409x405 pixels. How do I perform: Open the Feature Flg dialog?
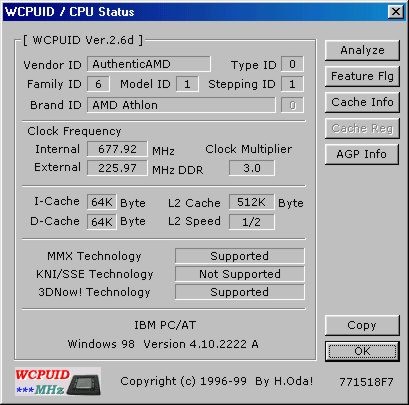pos(362,76)
